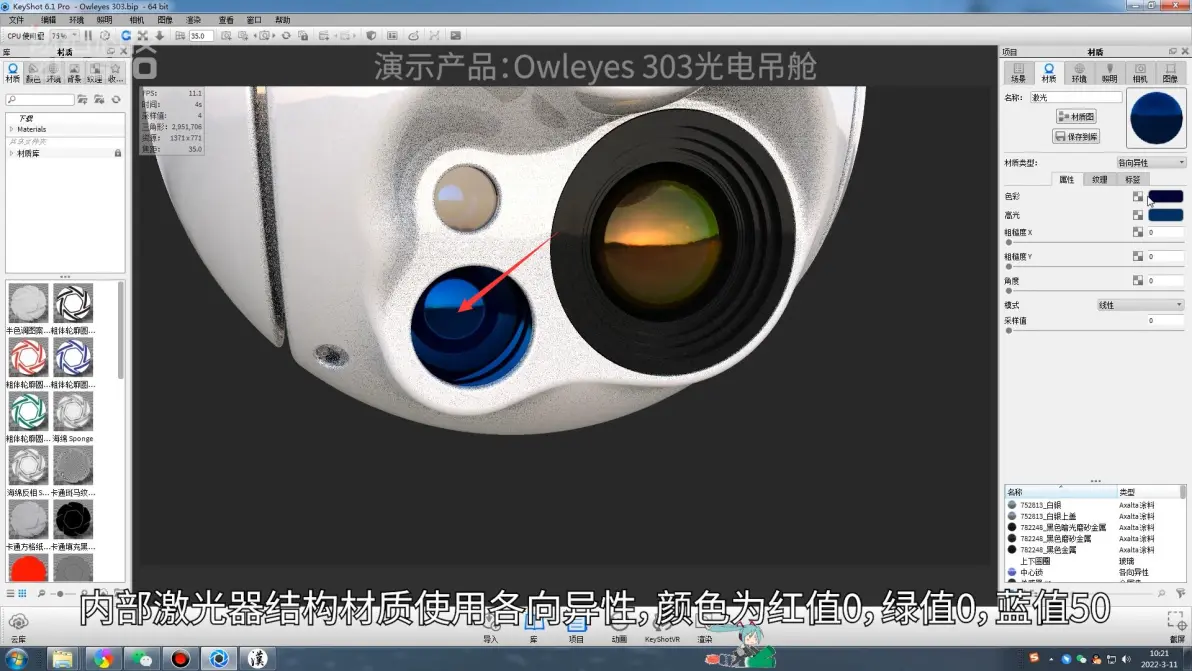Viewport: 1192px width, 671px height.
Task: Select the 属性 tab in material panel
Action: click(x=1067, y=179)
